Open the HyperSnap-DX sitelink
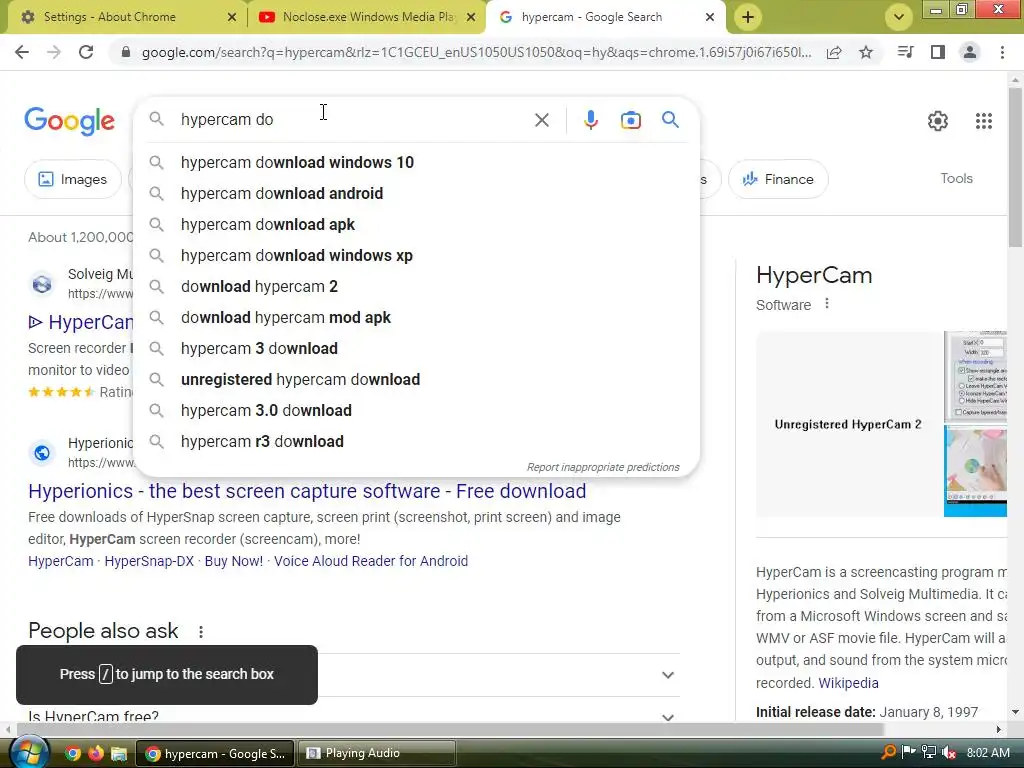 coord(149,561)
